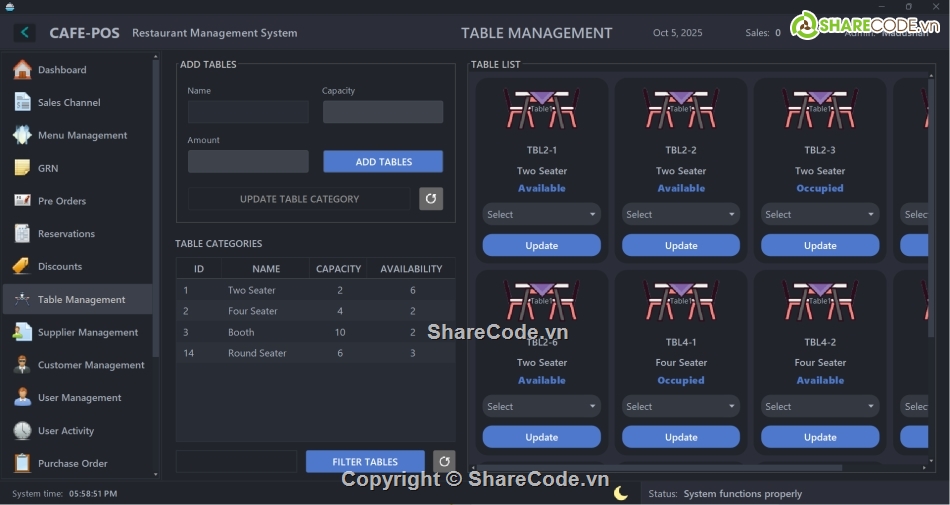Screen dimensions: 950x505
Task: Toggle dark mode moon icon
Action: click(x=621, y=493)
